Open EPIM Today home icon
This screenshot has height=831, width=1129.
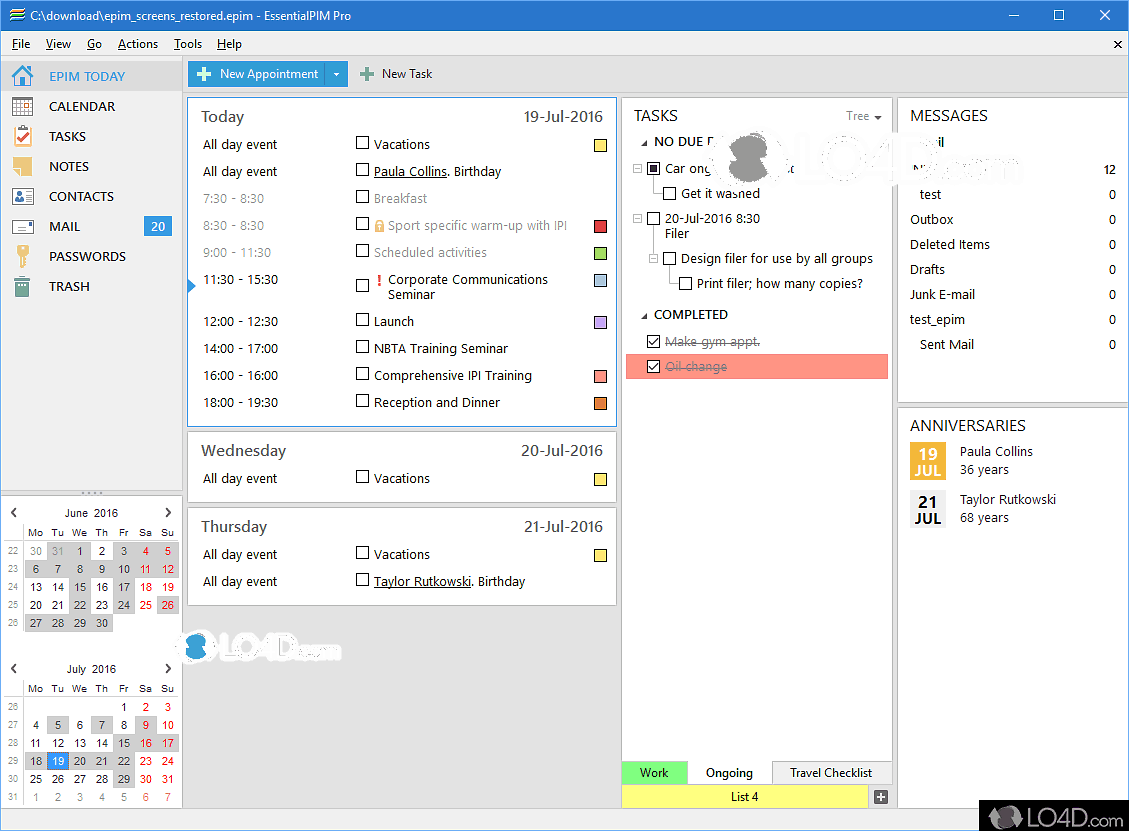(x=22, y=76)
